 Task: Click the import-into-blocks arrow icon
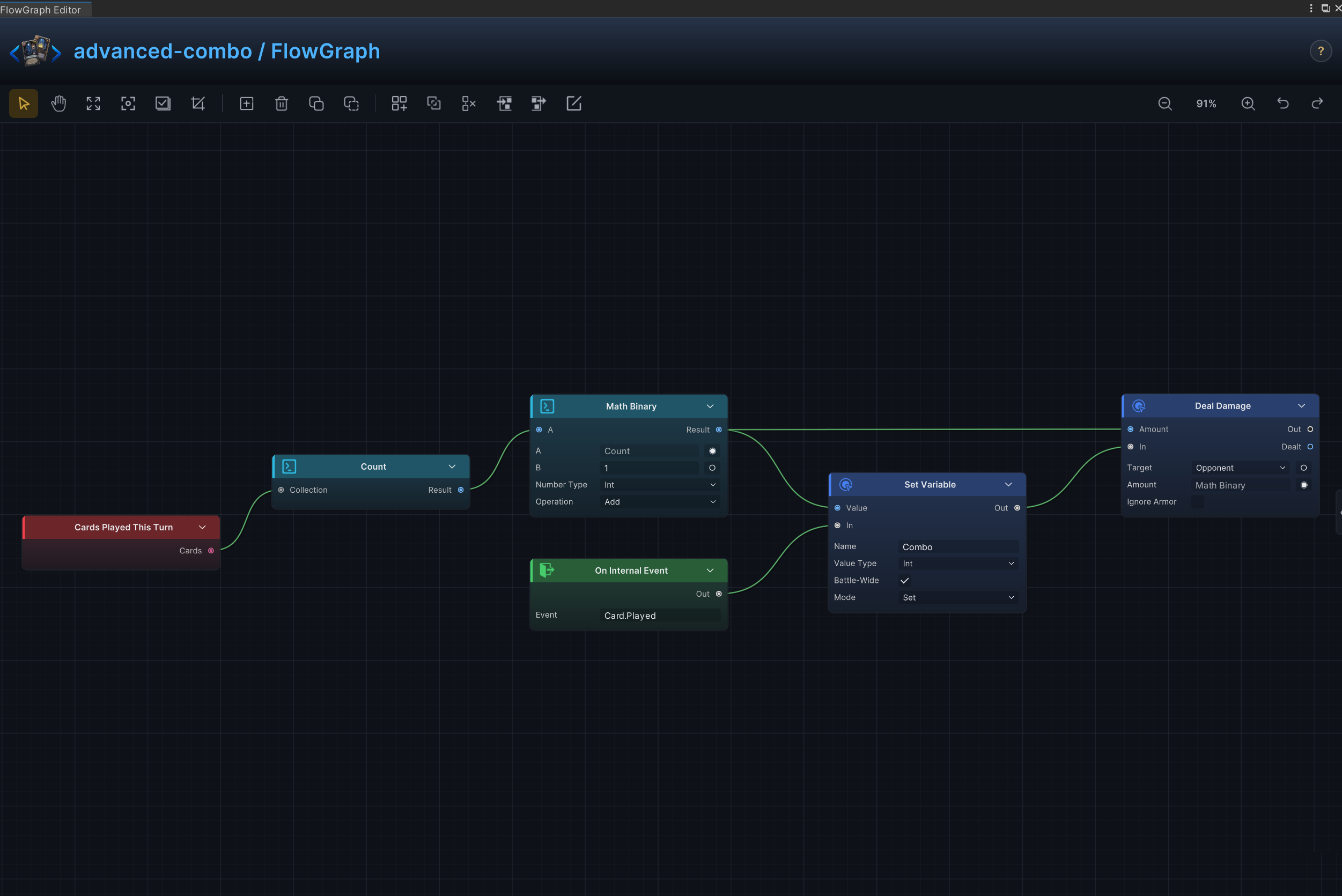click(x=504, y=103)
